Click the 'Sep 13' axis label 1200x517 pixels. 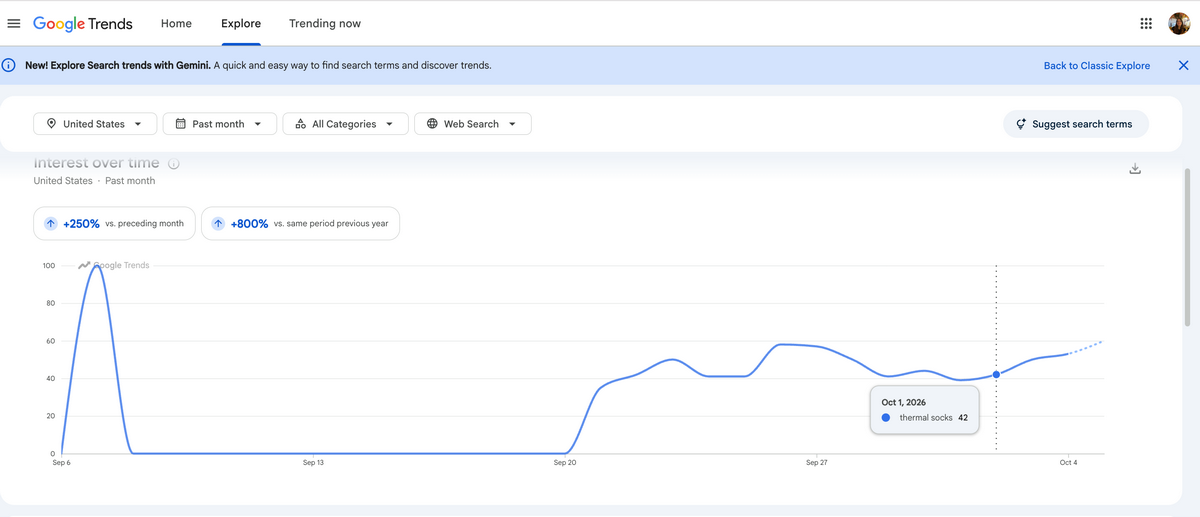click(x=313, y=463)
